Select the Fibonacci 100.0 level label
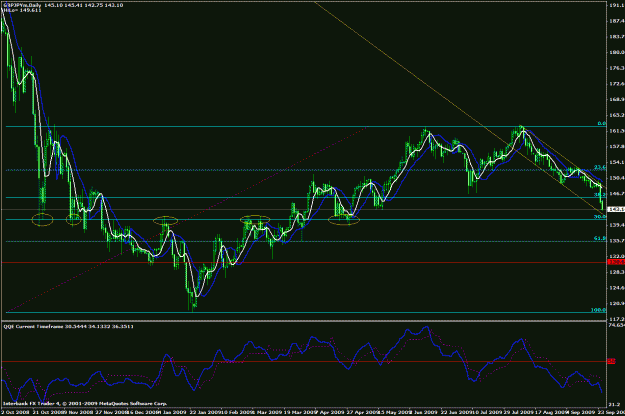This screenshot has width=625, height=416. tap(598, 310)
